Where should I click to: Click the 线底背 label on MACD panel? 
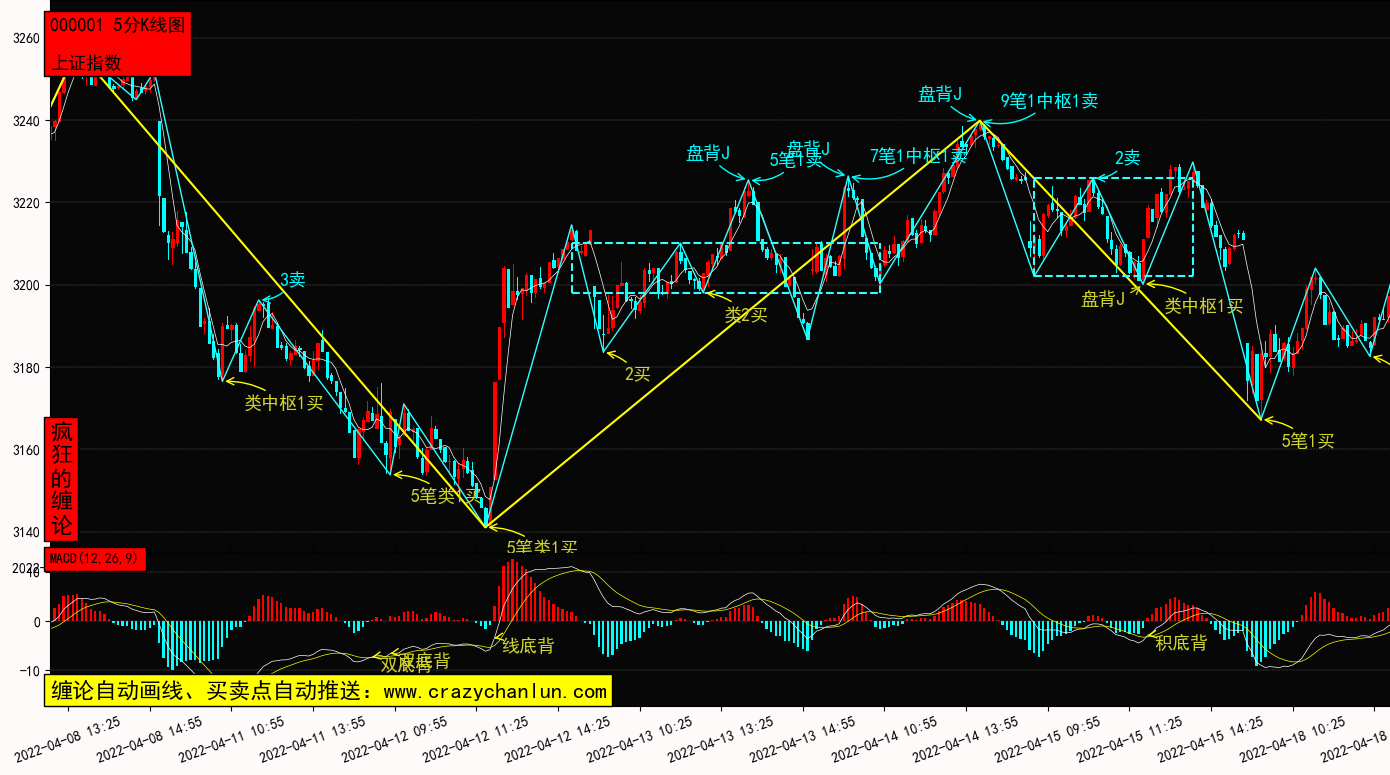point(527,646)
